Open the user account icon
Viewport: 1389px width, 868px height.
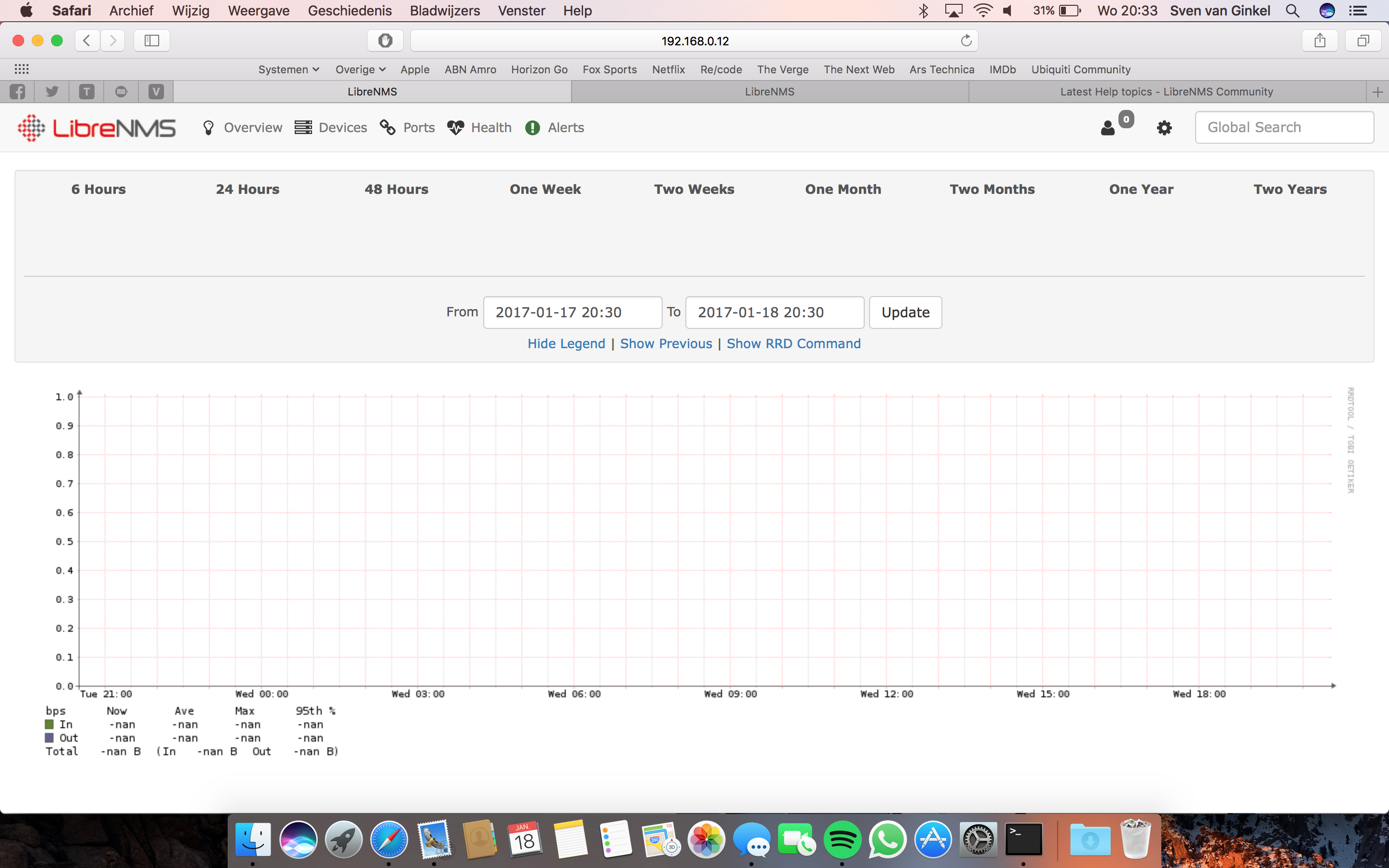click(1108, 128)
